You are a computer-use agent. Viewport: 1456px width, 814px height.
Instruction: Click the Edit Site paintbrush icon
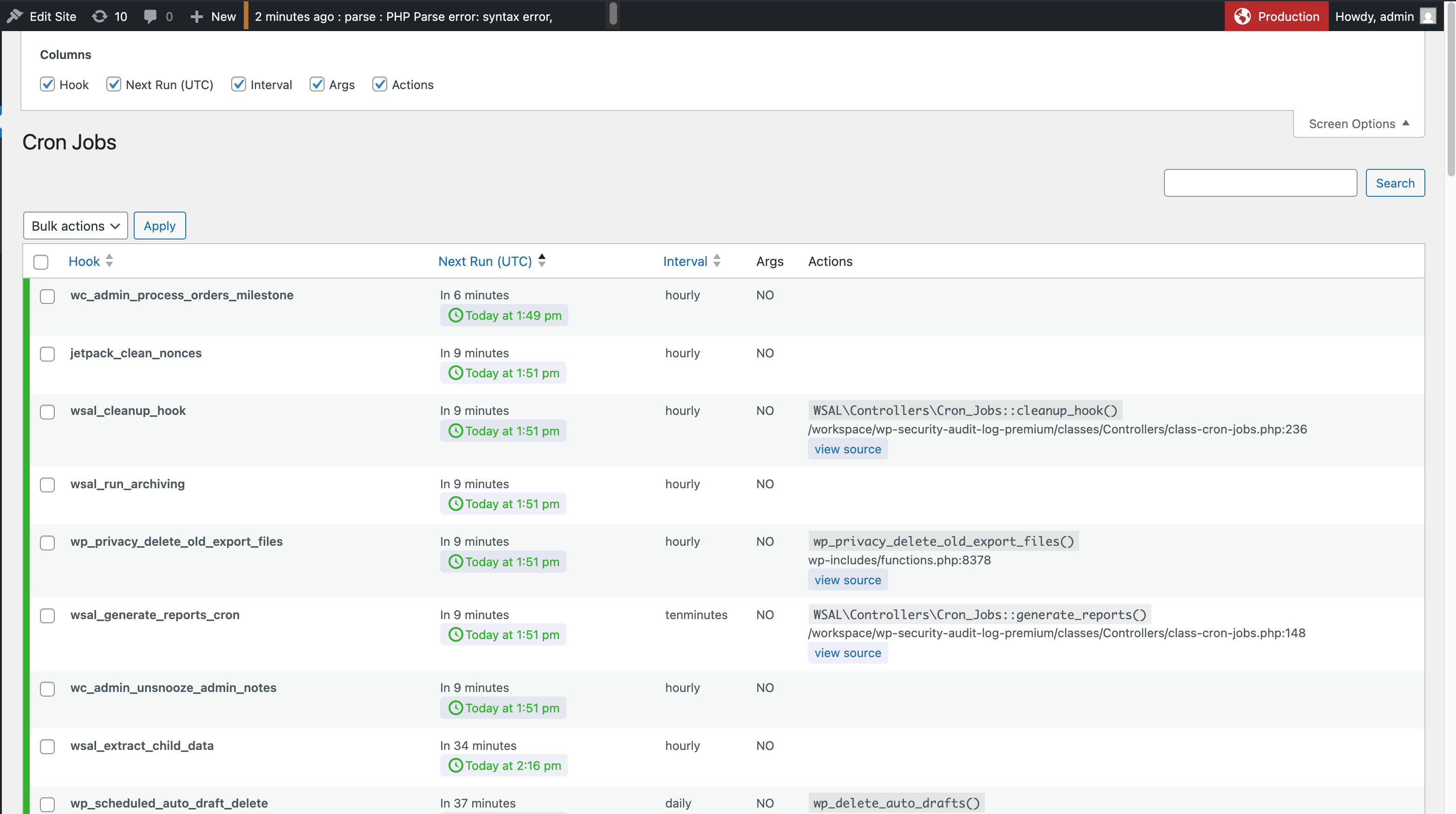tap(15, 16)
